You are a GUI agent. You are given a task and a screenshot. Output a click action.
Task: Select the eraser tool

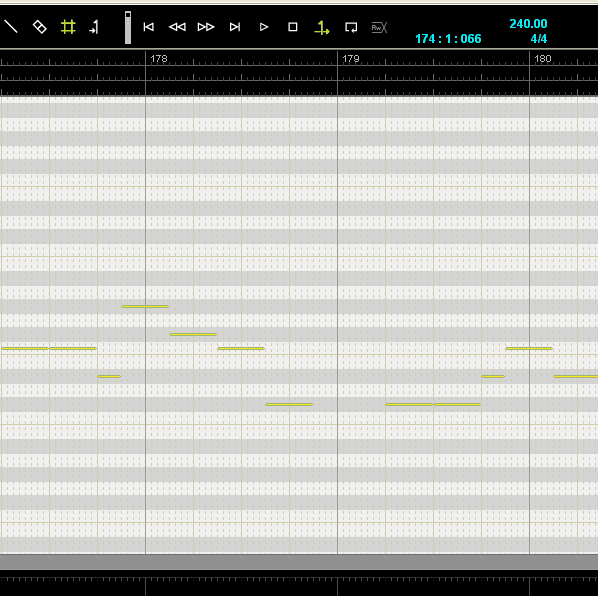39,27
